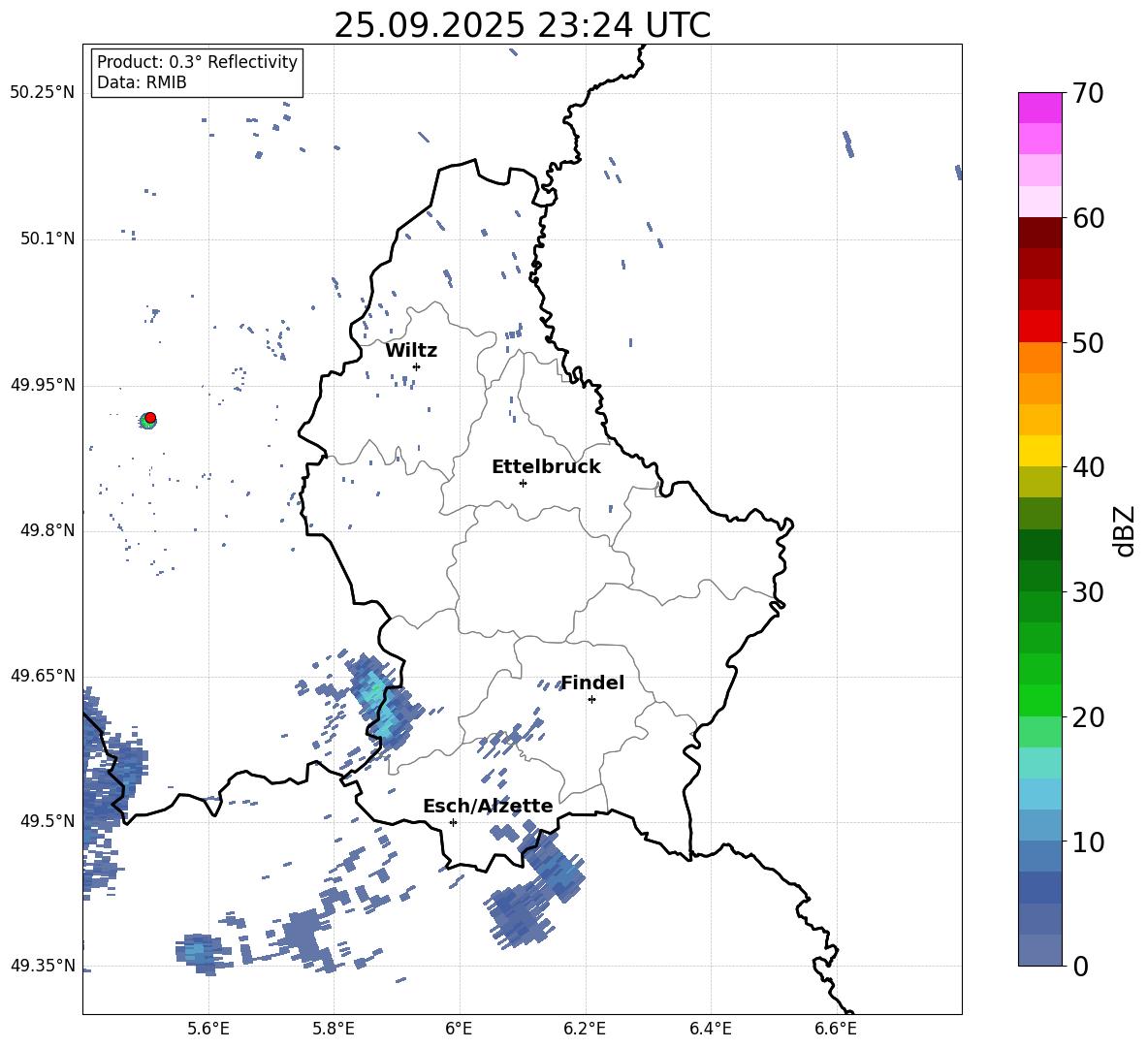
Task: Click the Findel station cross marker
Action: click(591, 700)
